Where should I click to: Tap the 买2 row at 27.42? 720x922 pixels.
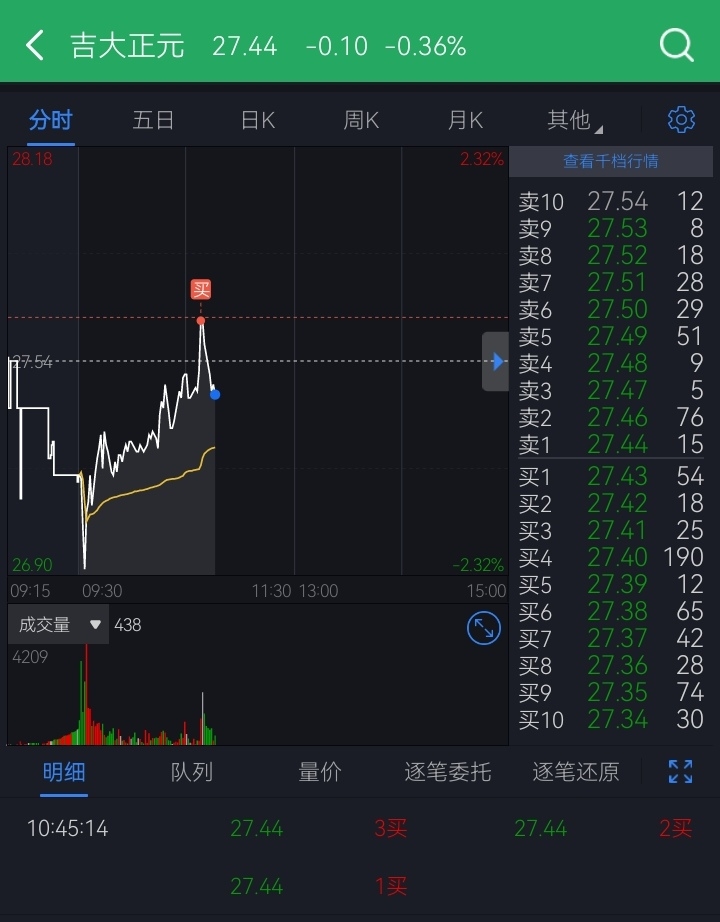point(611,503)
